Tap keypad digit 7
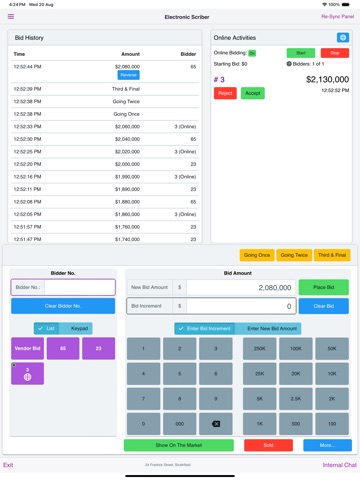This screenshot has height=480, width=360. pyautogui.click(x=143, y=399)
